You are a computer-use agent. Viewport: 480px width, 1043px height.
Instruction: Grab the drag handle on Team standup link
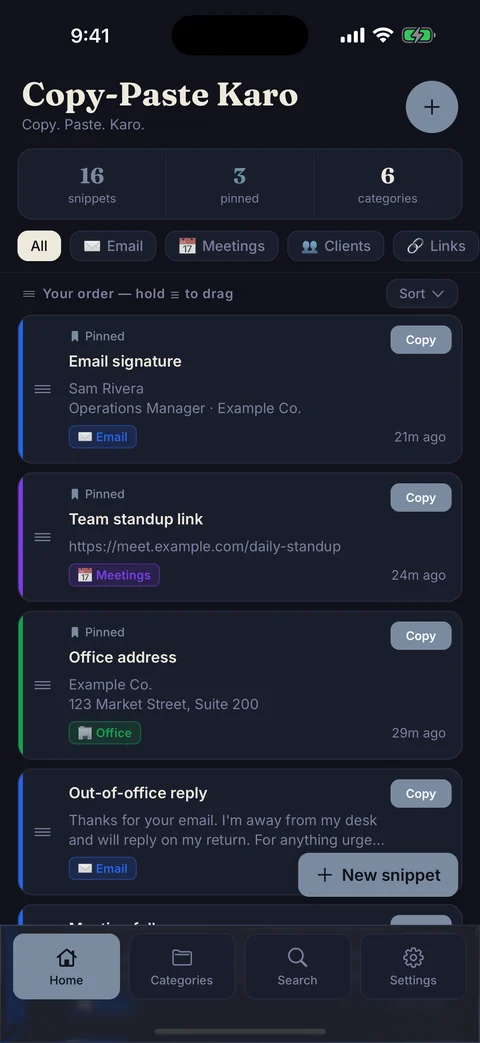coord(43,537)
